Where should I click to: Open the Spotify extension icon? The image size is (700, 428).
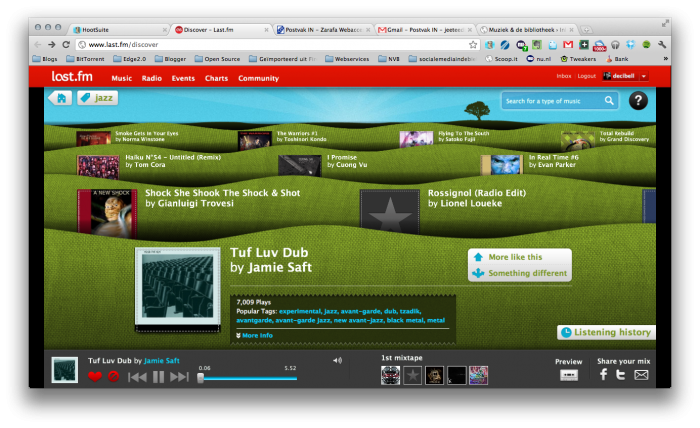click(x=646, y=45)
